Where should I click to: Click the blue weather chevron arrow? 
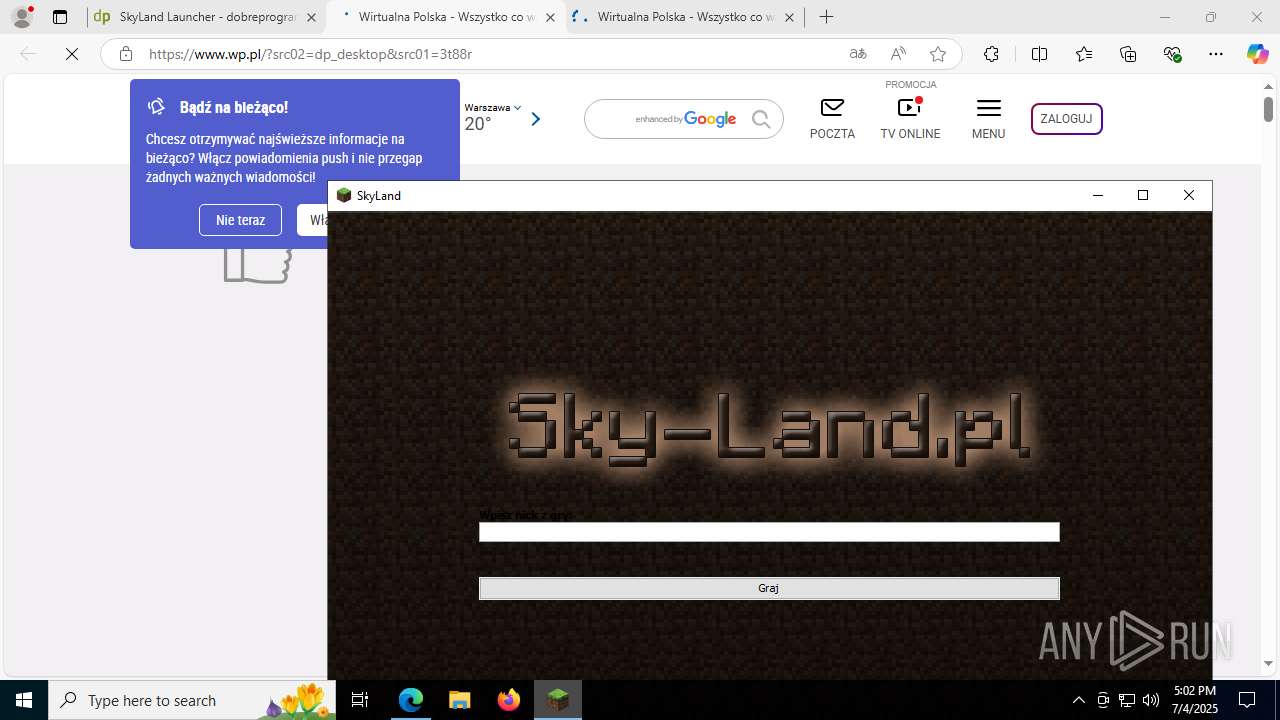coord(535,119)
